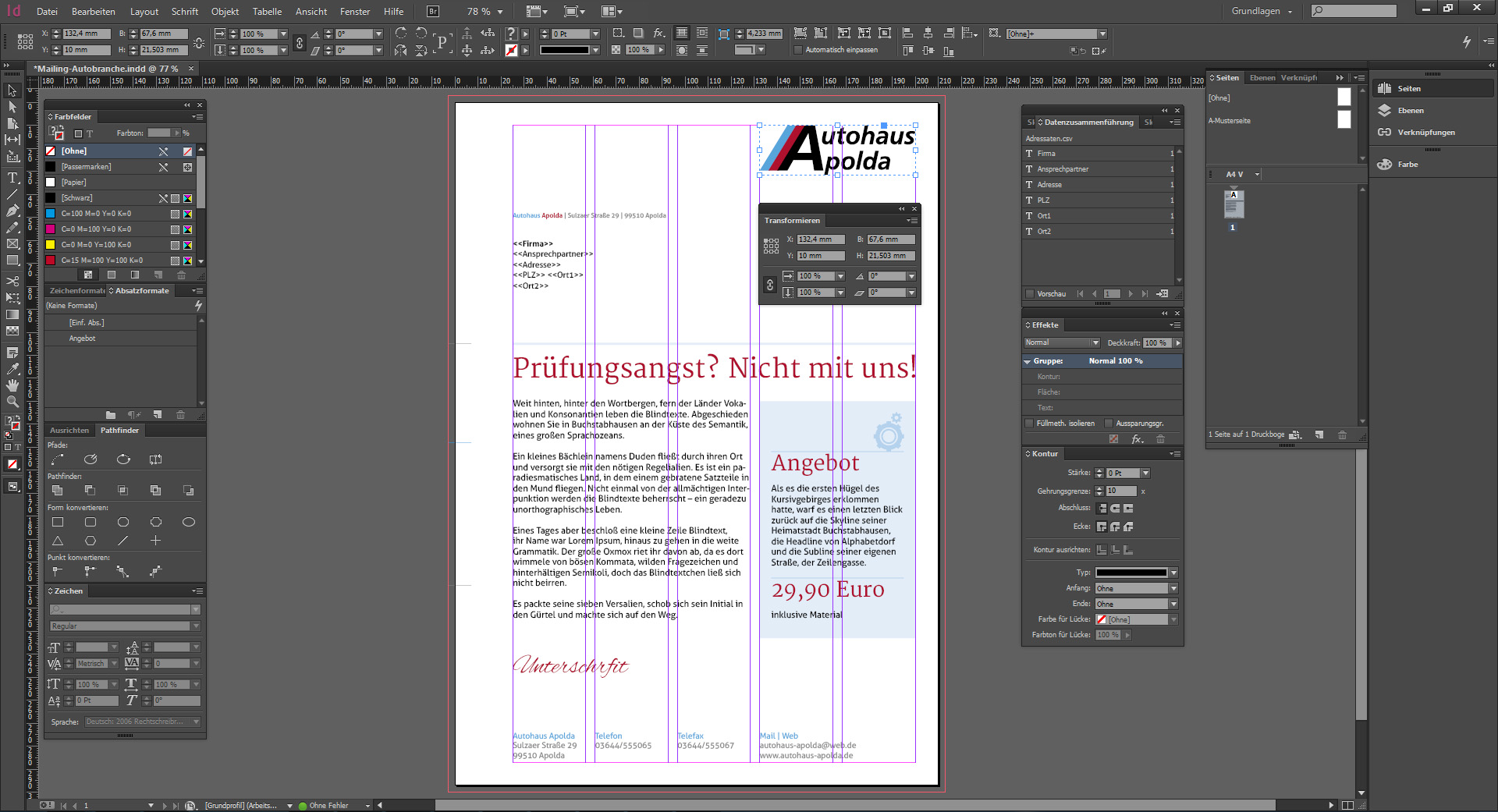Enable the Automatisch einpassen checkbox
Viewport: 1498px width, 812px height.
pyautogui.click(x=800, y=49)
